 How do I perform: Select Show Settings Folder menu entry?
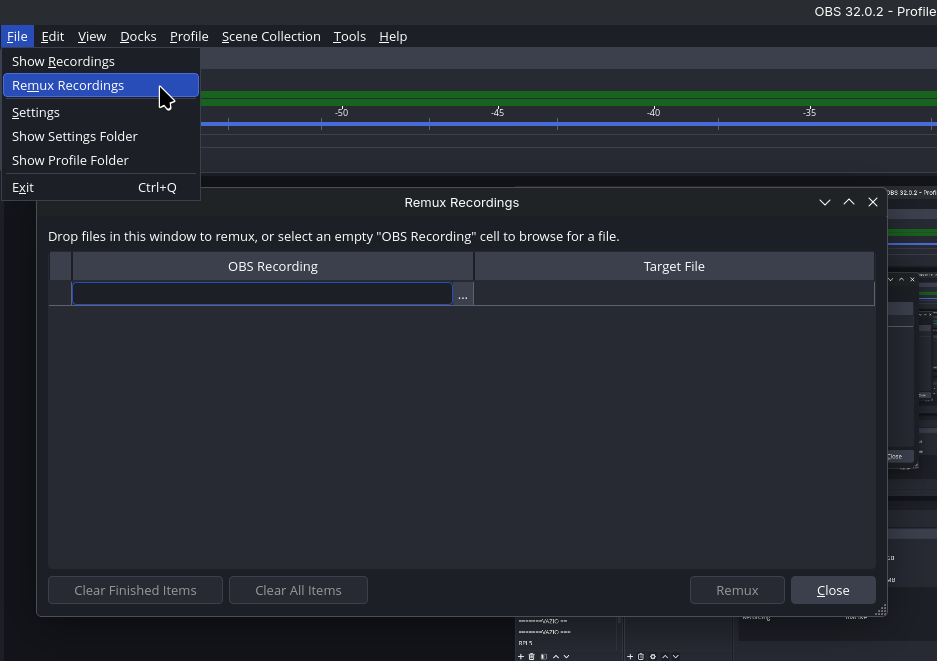point(75,136)
